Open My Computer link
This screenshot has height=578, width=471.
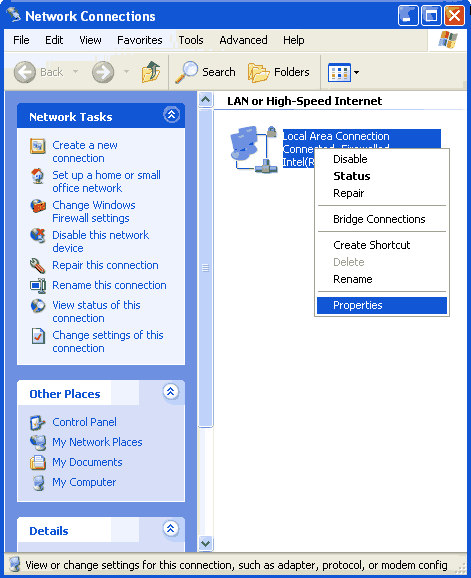(x=84, y=482)
